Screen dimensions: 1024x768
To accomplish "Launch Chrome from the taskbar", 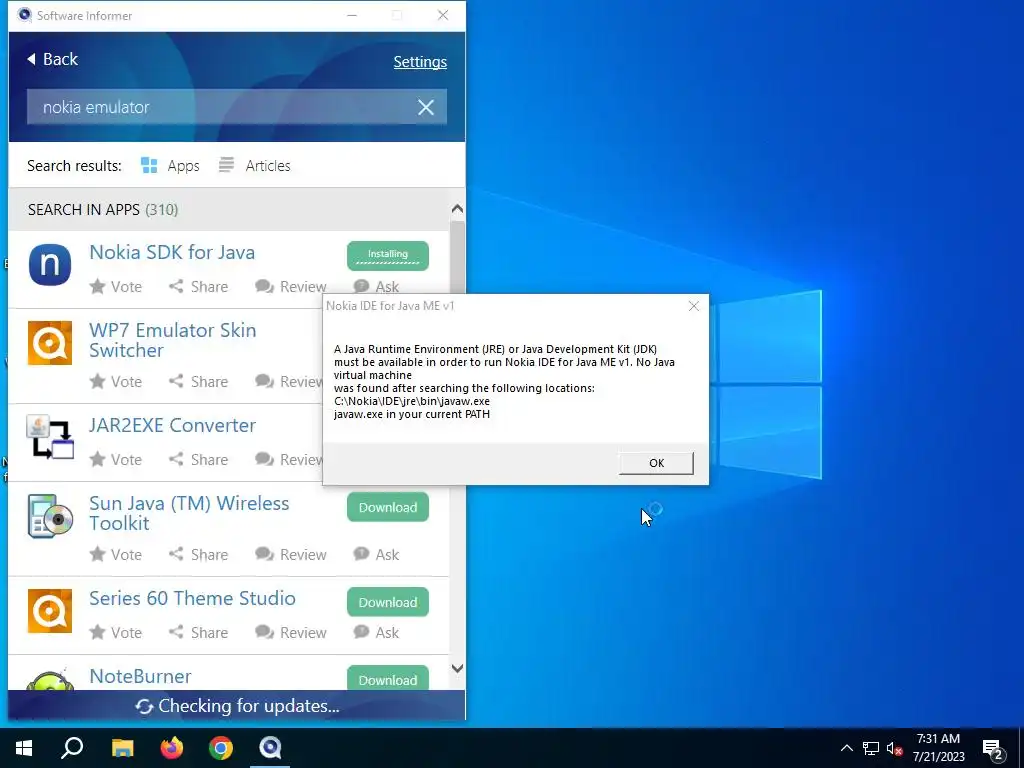I will point(221,748).
